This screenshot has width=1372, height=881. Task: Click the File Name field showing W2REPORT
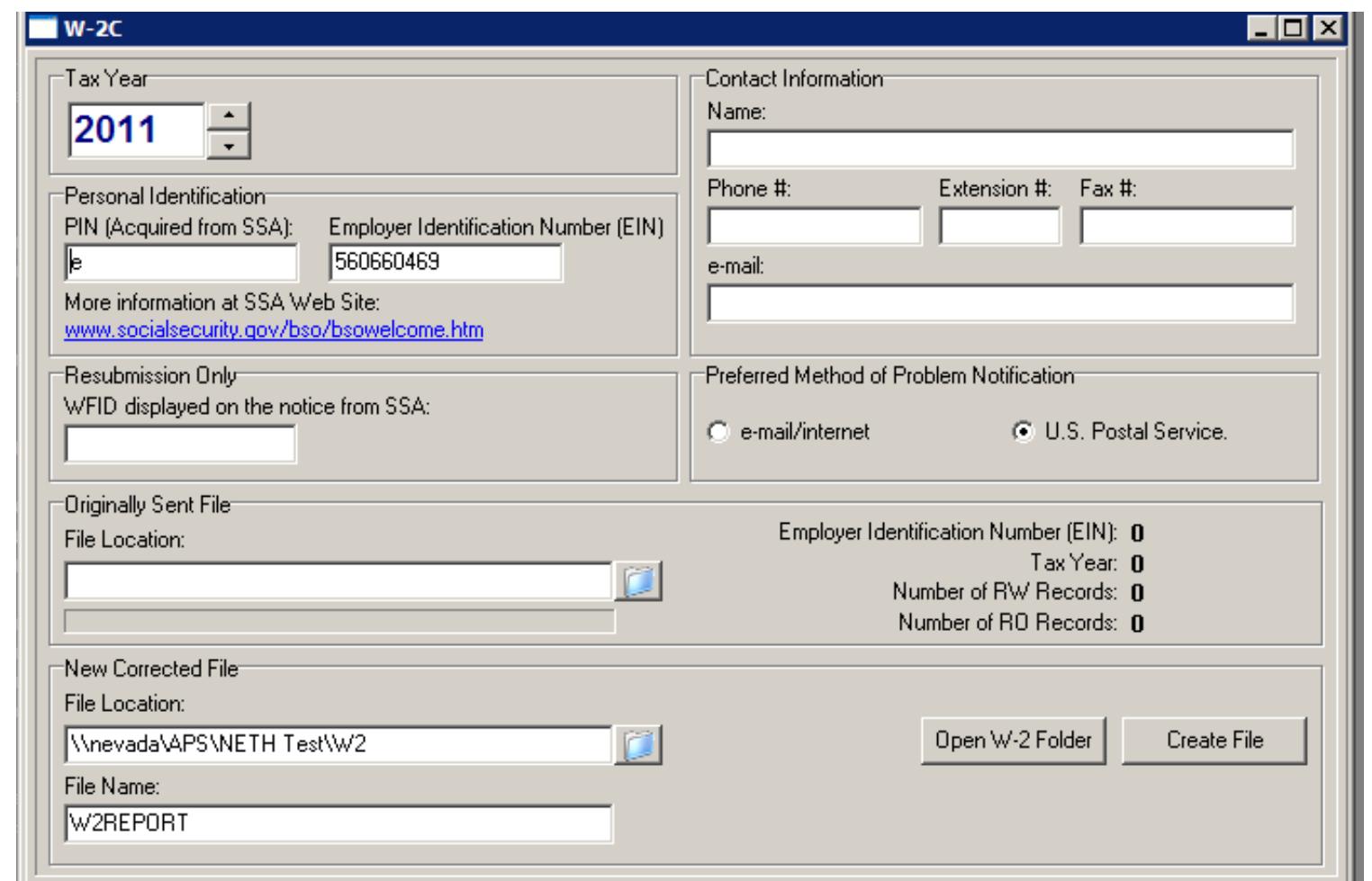pyautogui.click(x=338, y=823)
